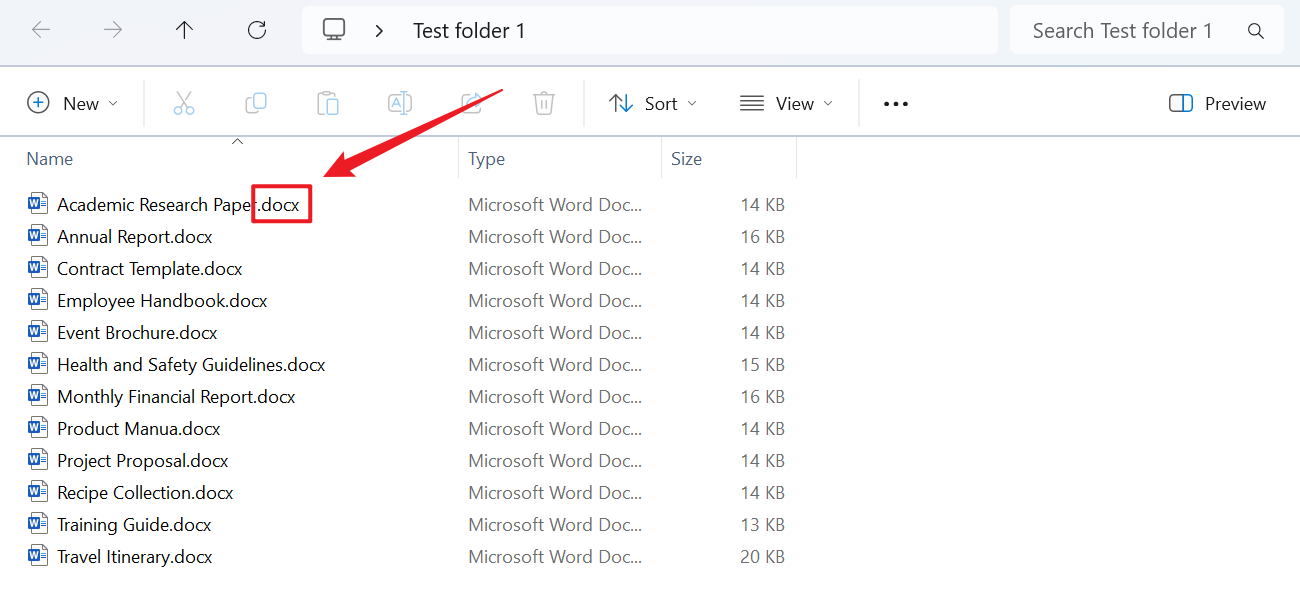Viewport: 1300px width, 594px height.
Task: Click the Back navigation arrow
Action: pos(41,30)
